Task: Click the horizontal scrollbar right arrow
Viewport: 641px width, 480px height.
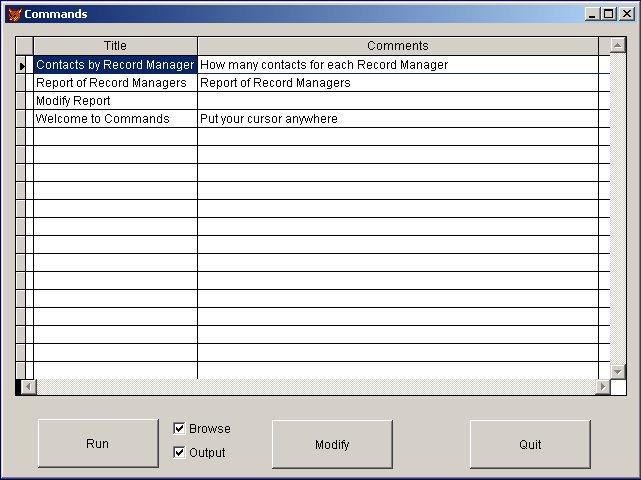Action: pyautogui.click(x=603, y=386)
